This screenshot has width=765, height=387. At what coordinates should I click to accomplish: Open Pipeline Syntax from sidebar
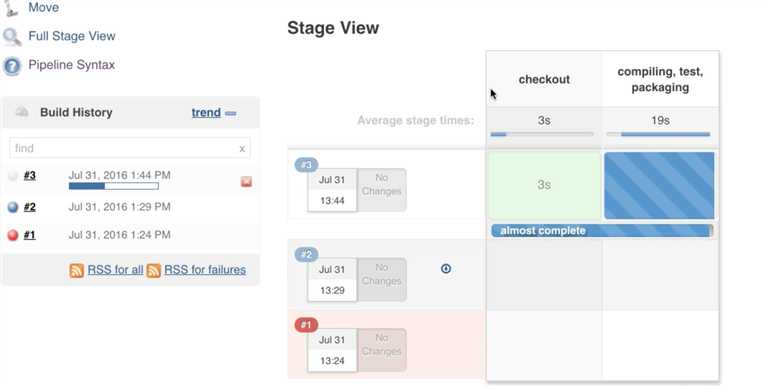71,65
